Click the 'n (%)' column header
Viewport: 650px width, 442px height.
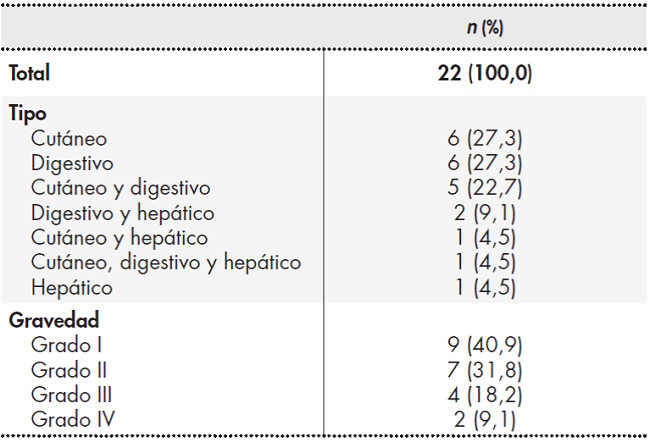(485, 27)
